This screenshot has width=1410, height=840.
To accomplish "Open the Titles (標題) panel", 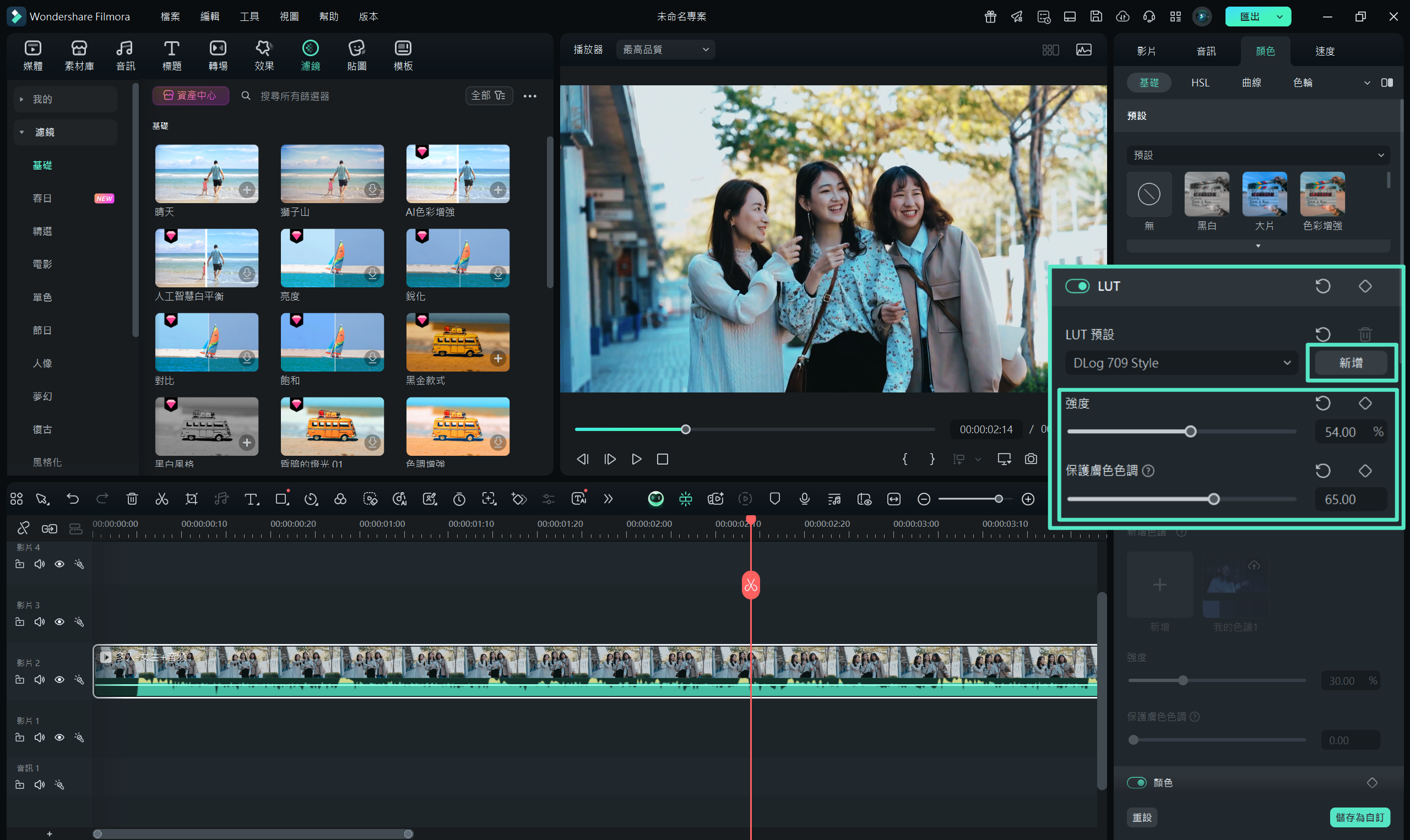I will coord(172,56).
